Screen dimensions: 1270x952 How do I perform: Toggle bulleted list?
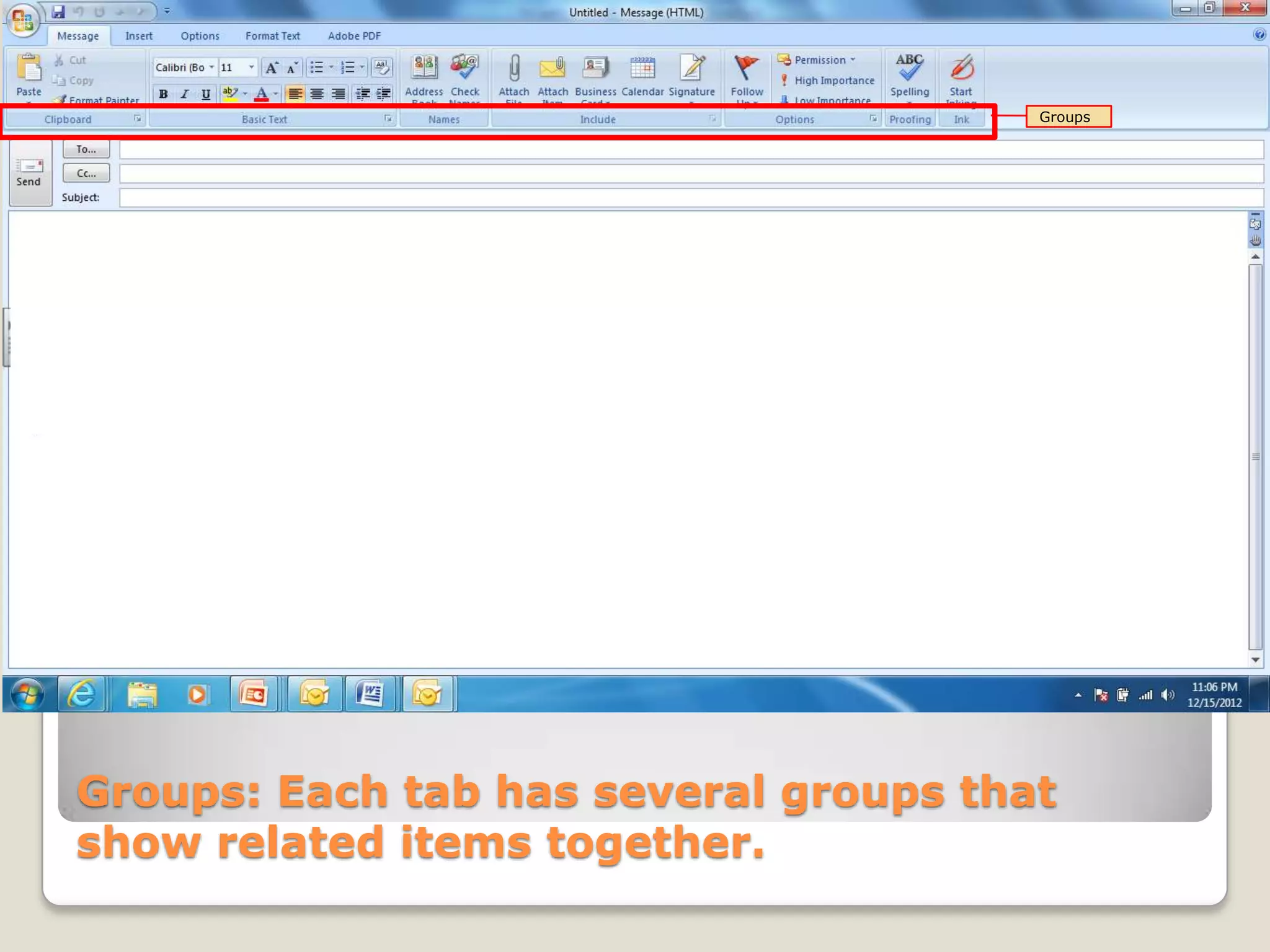point(317,68)
